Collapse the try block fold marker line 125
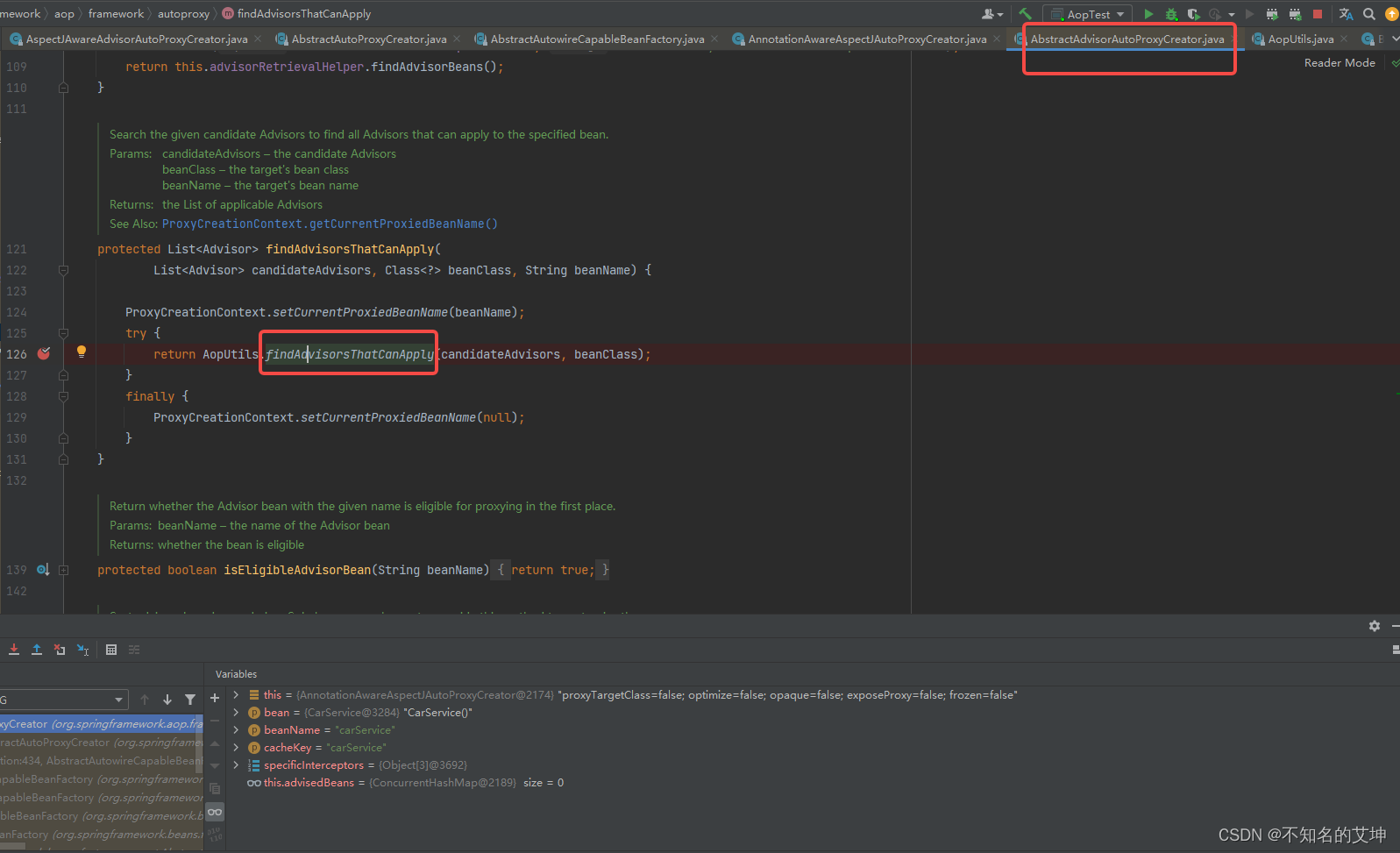 63,333
